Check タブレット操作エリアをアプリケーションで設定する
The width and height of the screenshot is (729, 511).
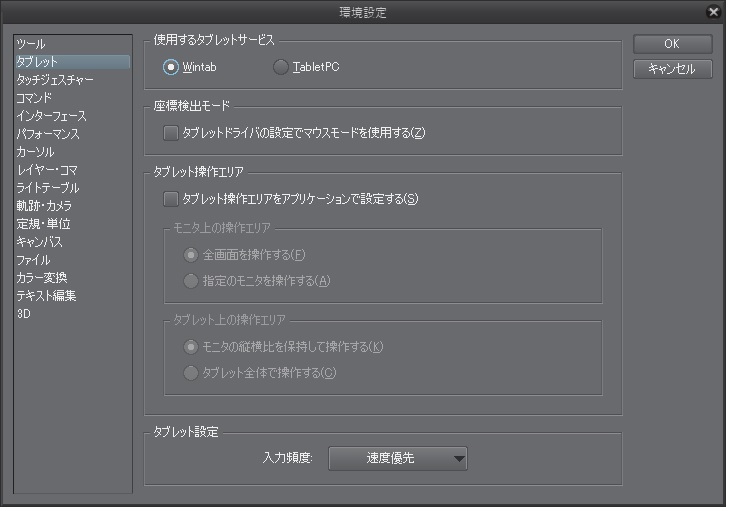click(x=171, y=199)
